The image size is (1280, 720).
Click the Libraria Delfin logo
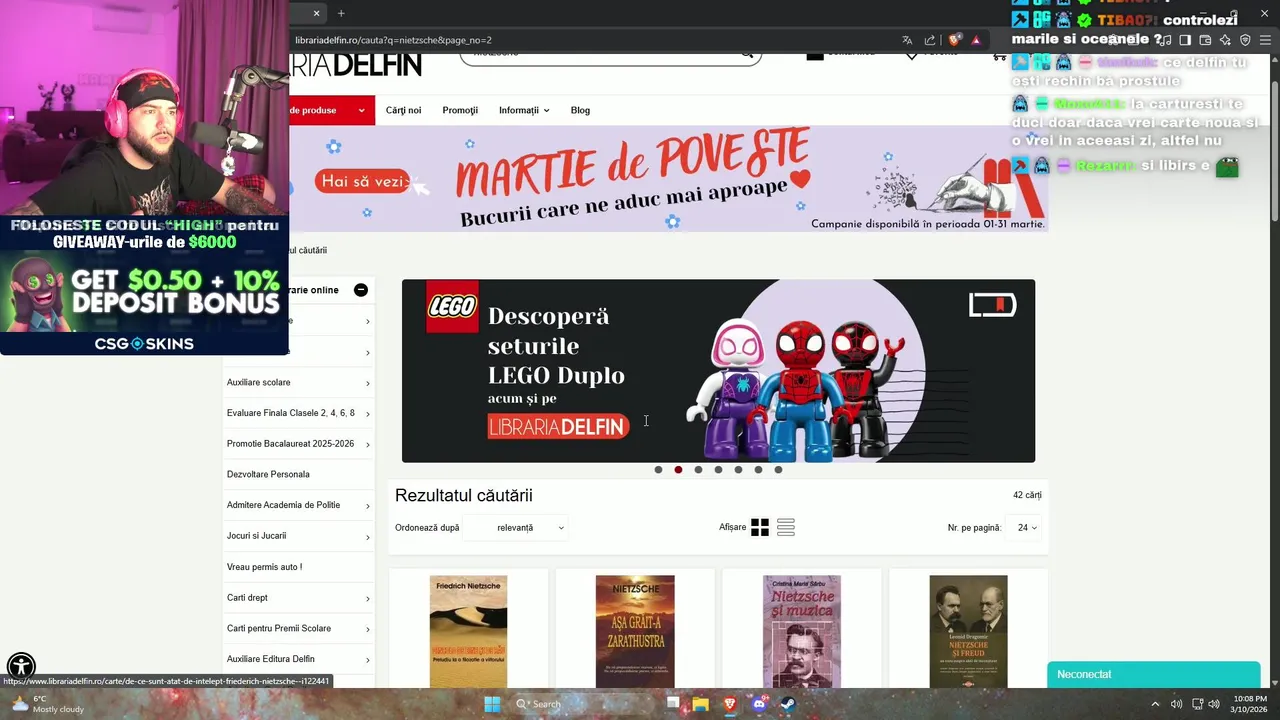356,65
